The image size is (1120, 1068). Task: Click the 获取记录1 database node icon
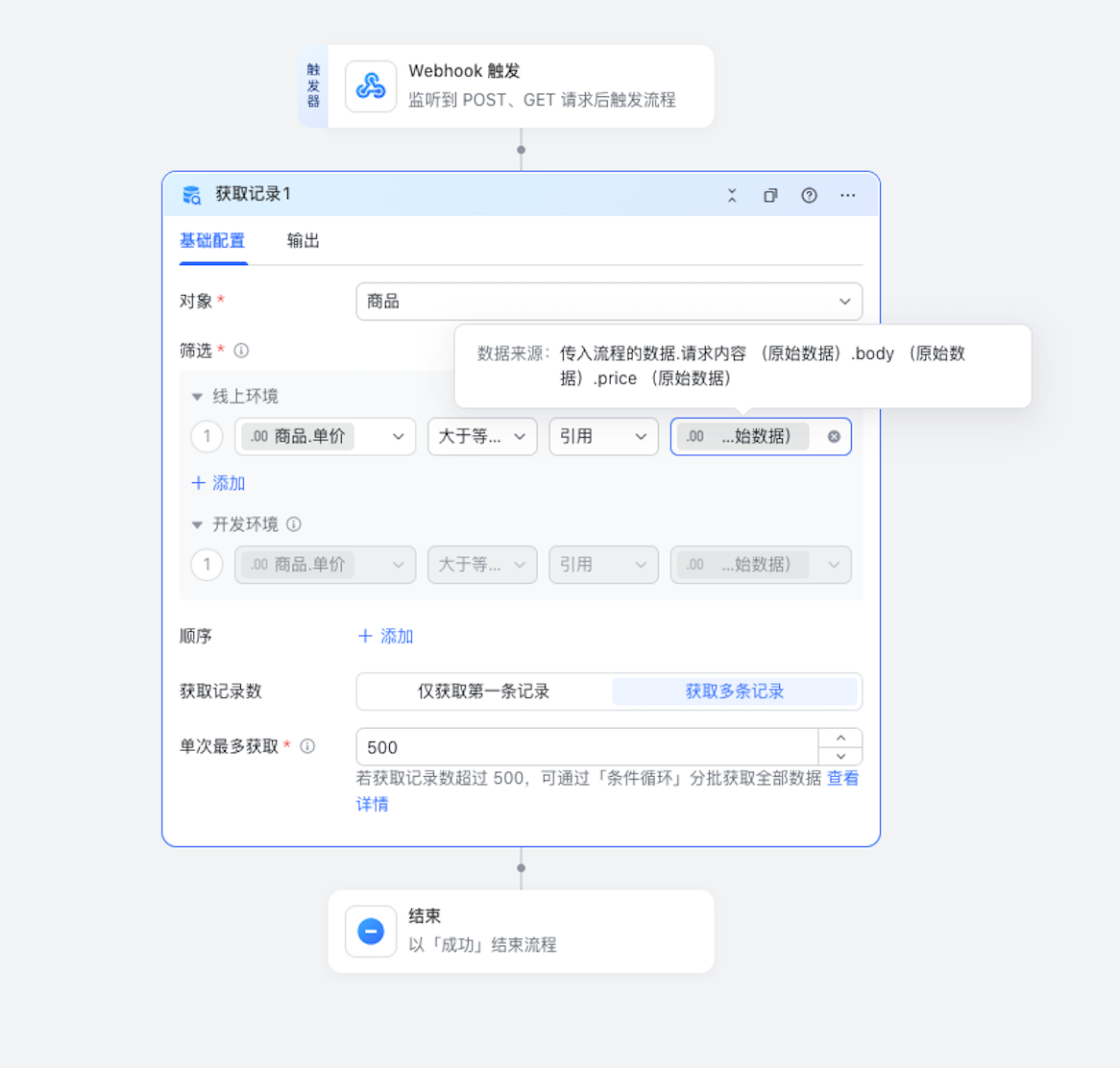(x=191, y=195)
